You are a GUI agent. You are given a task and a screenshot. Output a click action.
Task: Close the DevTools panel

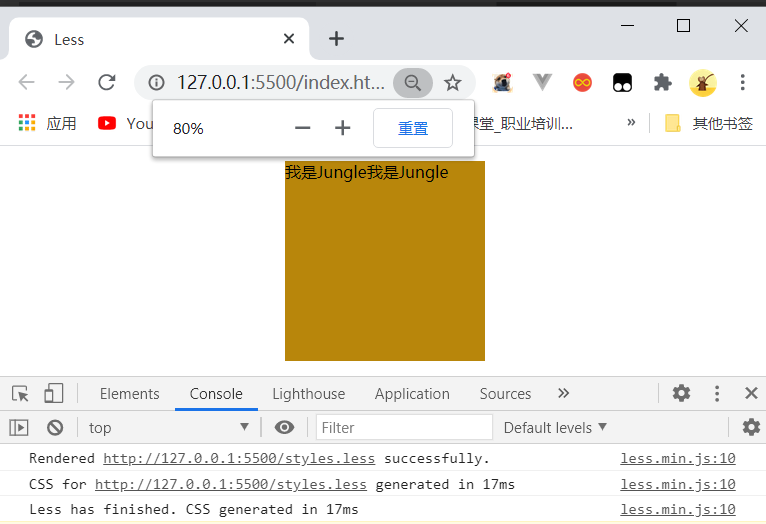(x=751, y=393)
